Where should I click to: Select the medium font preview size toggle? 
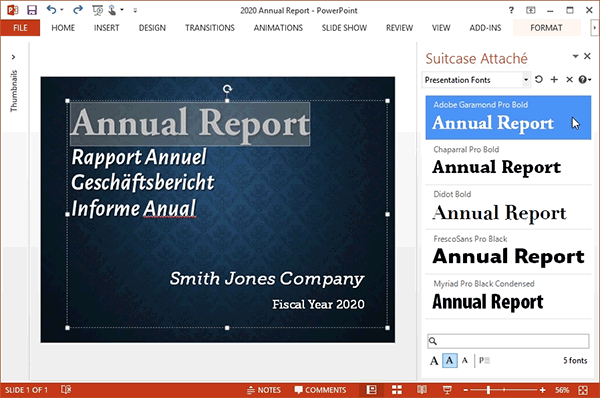450,360
